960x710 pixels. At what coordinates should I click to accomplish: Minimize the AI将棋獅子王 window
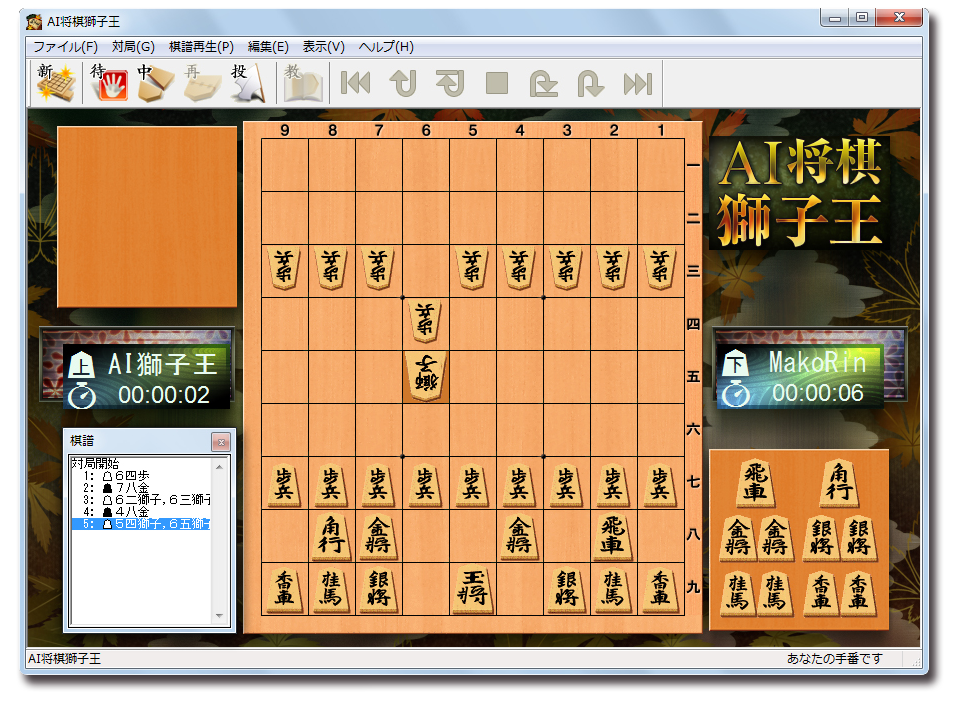(x=834, y=18)
